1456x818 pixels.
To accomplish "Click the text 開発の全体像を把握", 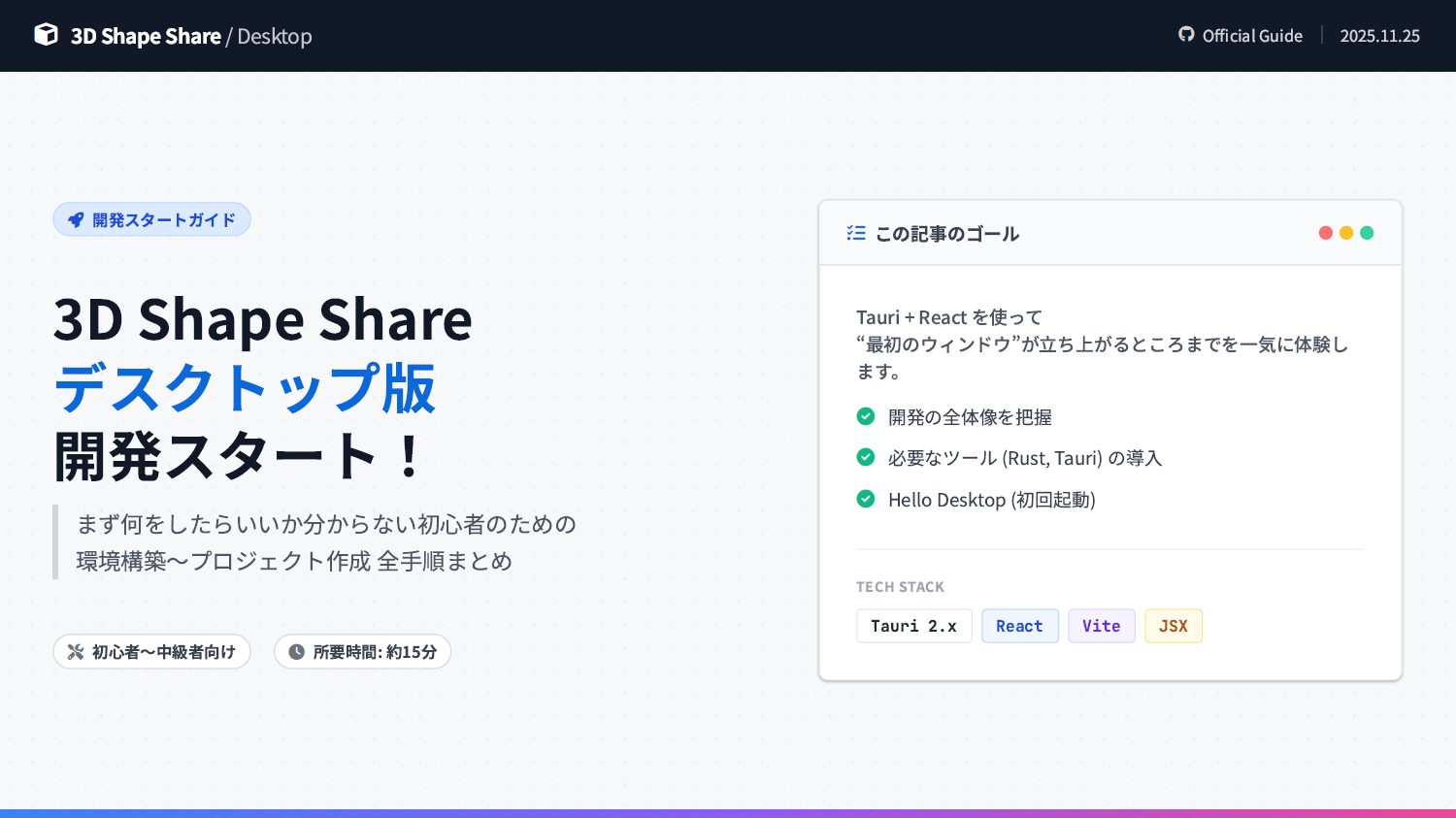I will (970, 417).
